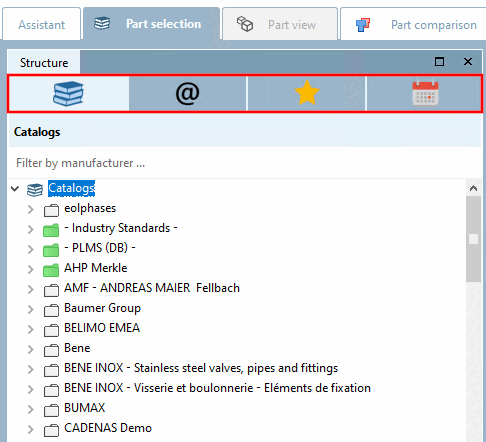Expand the Bene node

[31, 349]
